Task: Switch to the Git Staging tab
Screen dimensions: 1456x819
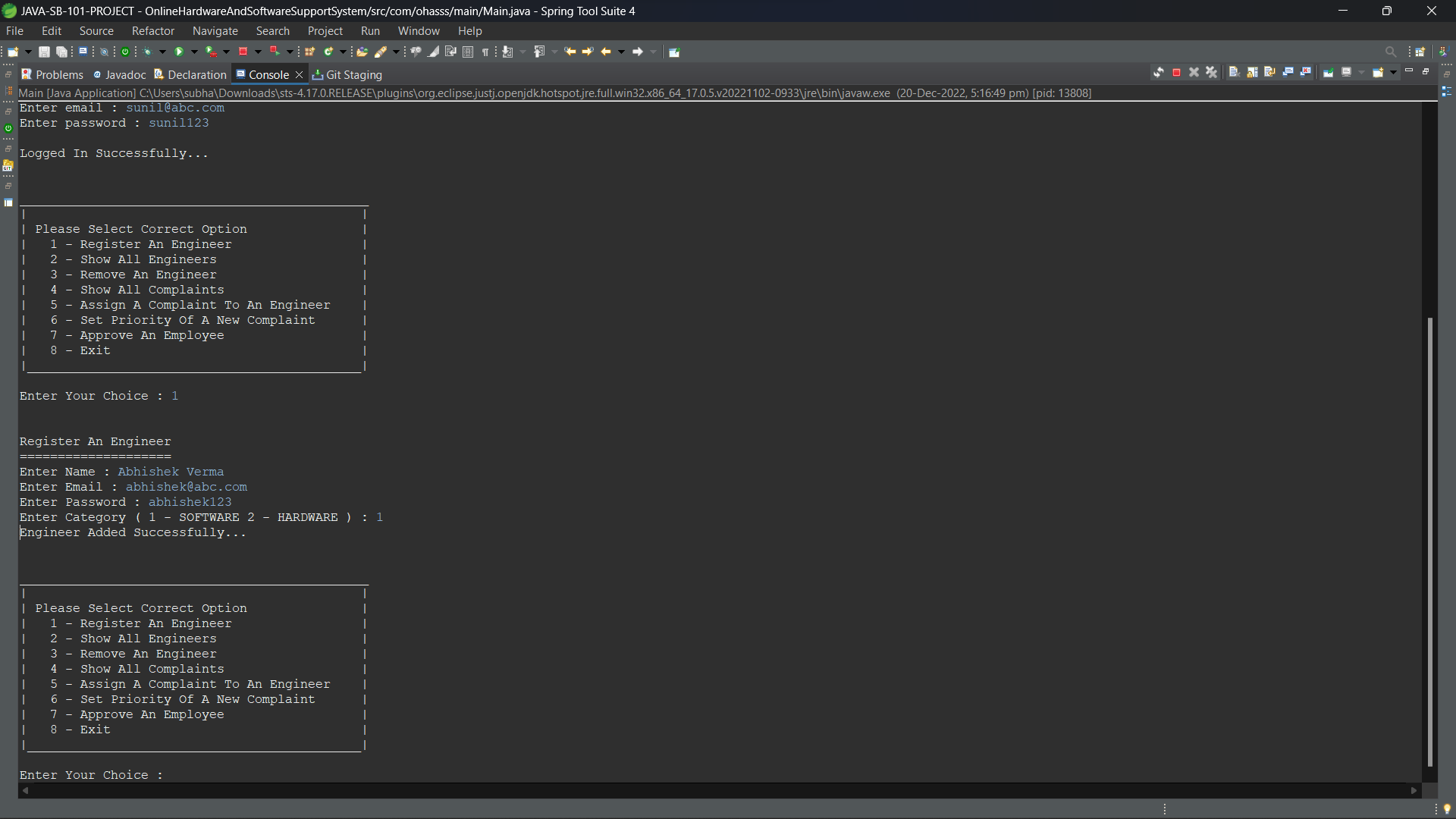Action: click(347, 74)
